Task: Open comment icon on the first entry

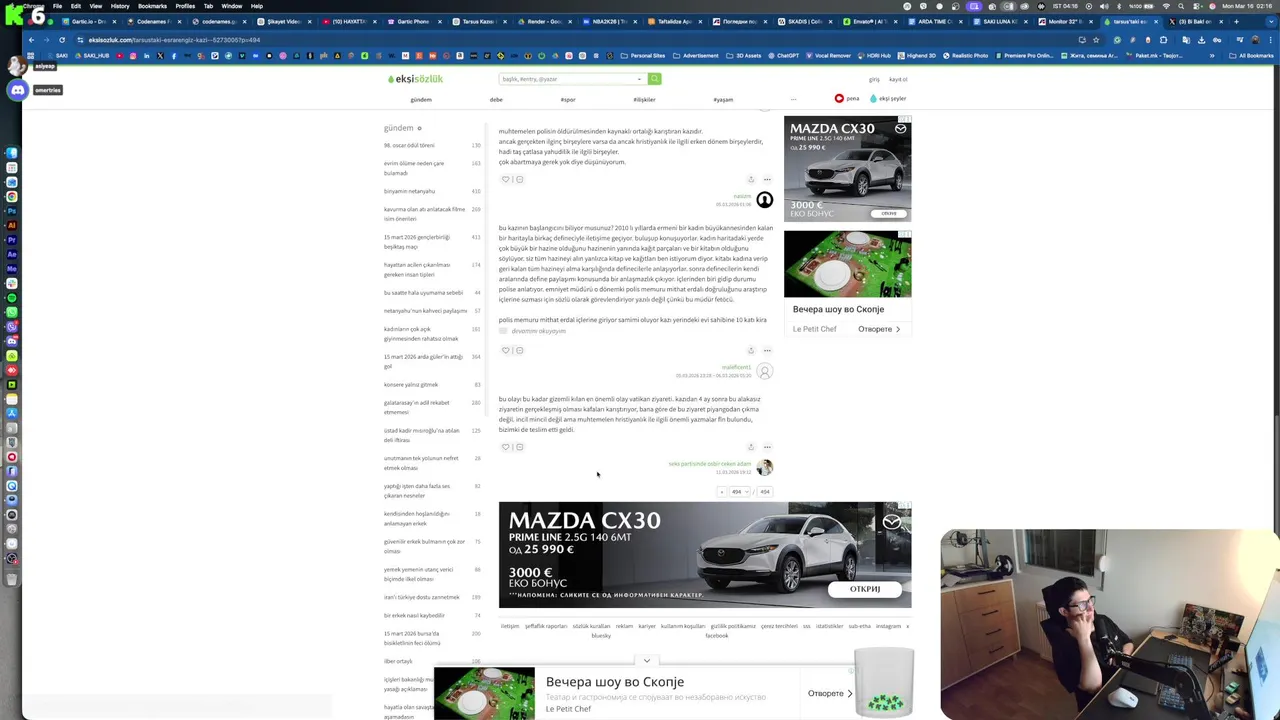Action: tap(519, 179)
